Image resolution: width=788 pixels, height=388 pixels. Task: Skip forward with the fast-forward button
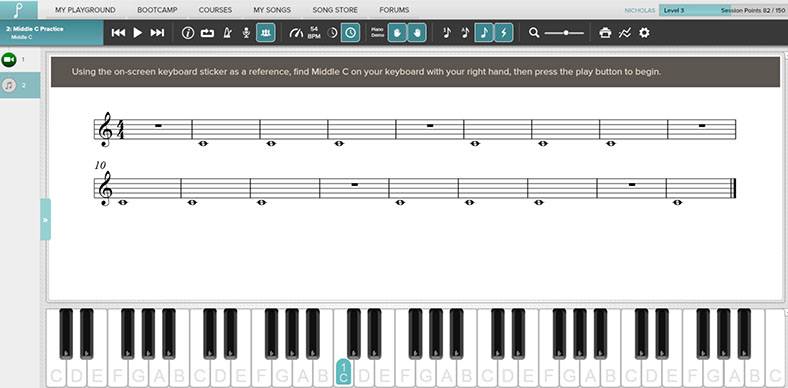coord(157,33)
